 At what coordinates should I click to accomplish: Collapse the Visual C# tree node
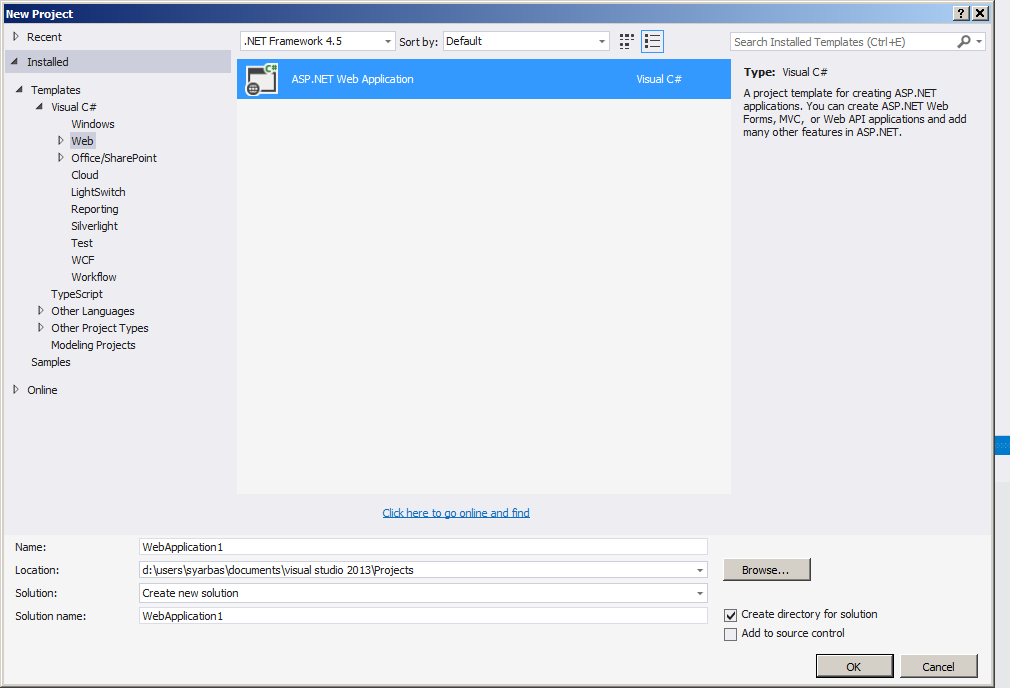(39, 107)
